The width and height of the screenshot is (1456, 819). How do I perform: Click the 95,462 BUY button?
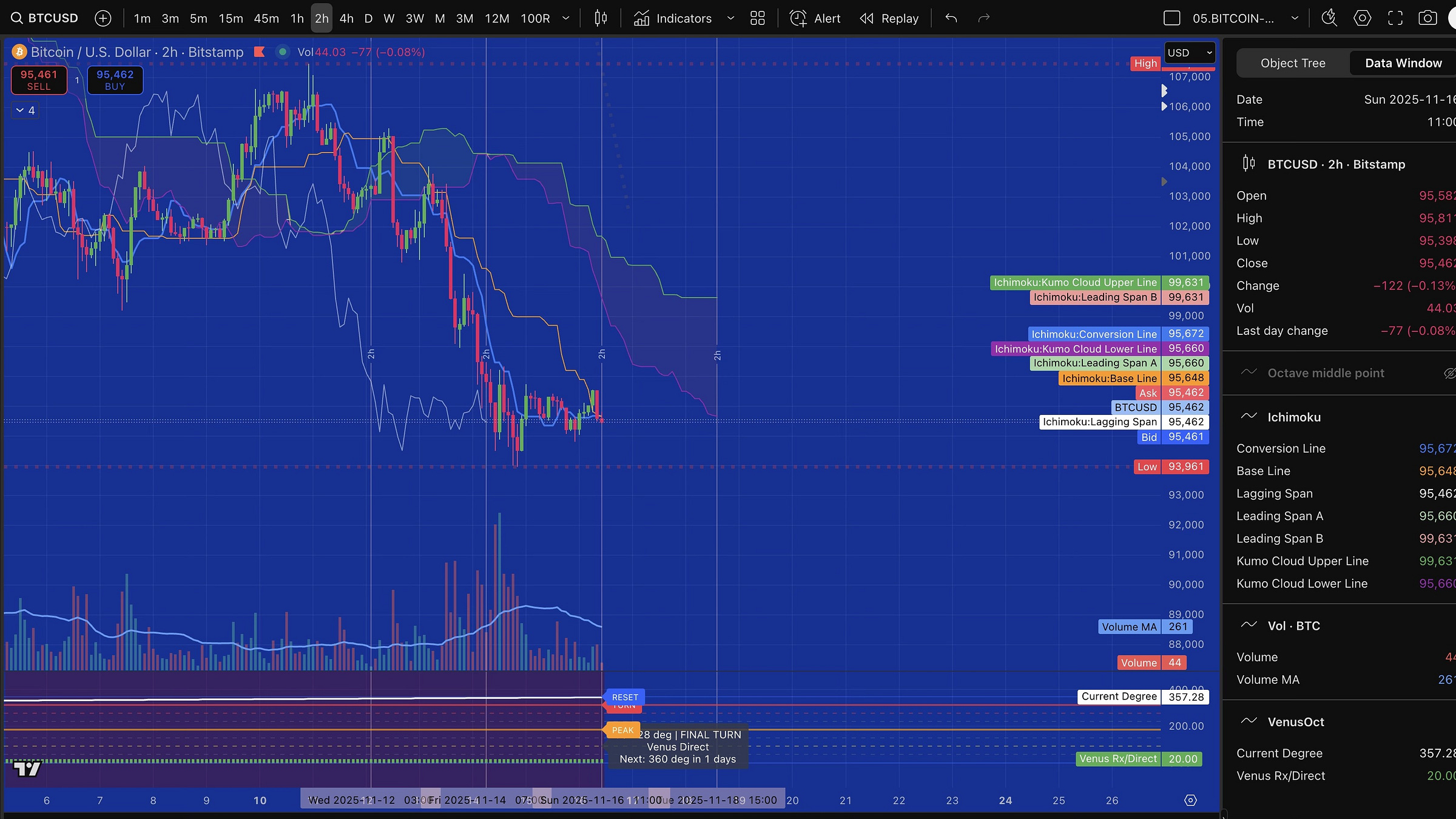pos(115,80)
